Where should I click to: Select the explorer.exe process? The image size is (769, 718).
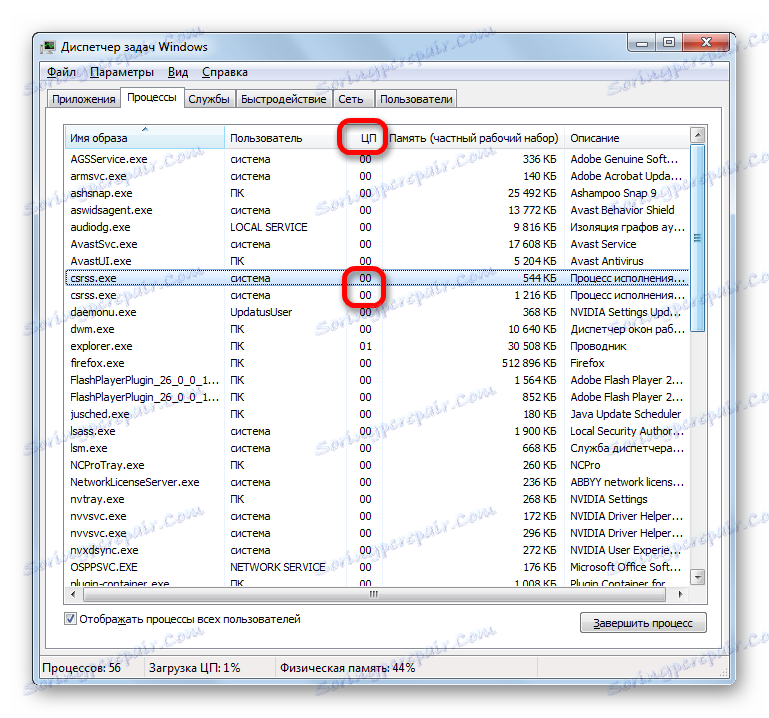click(377, 346)
